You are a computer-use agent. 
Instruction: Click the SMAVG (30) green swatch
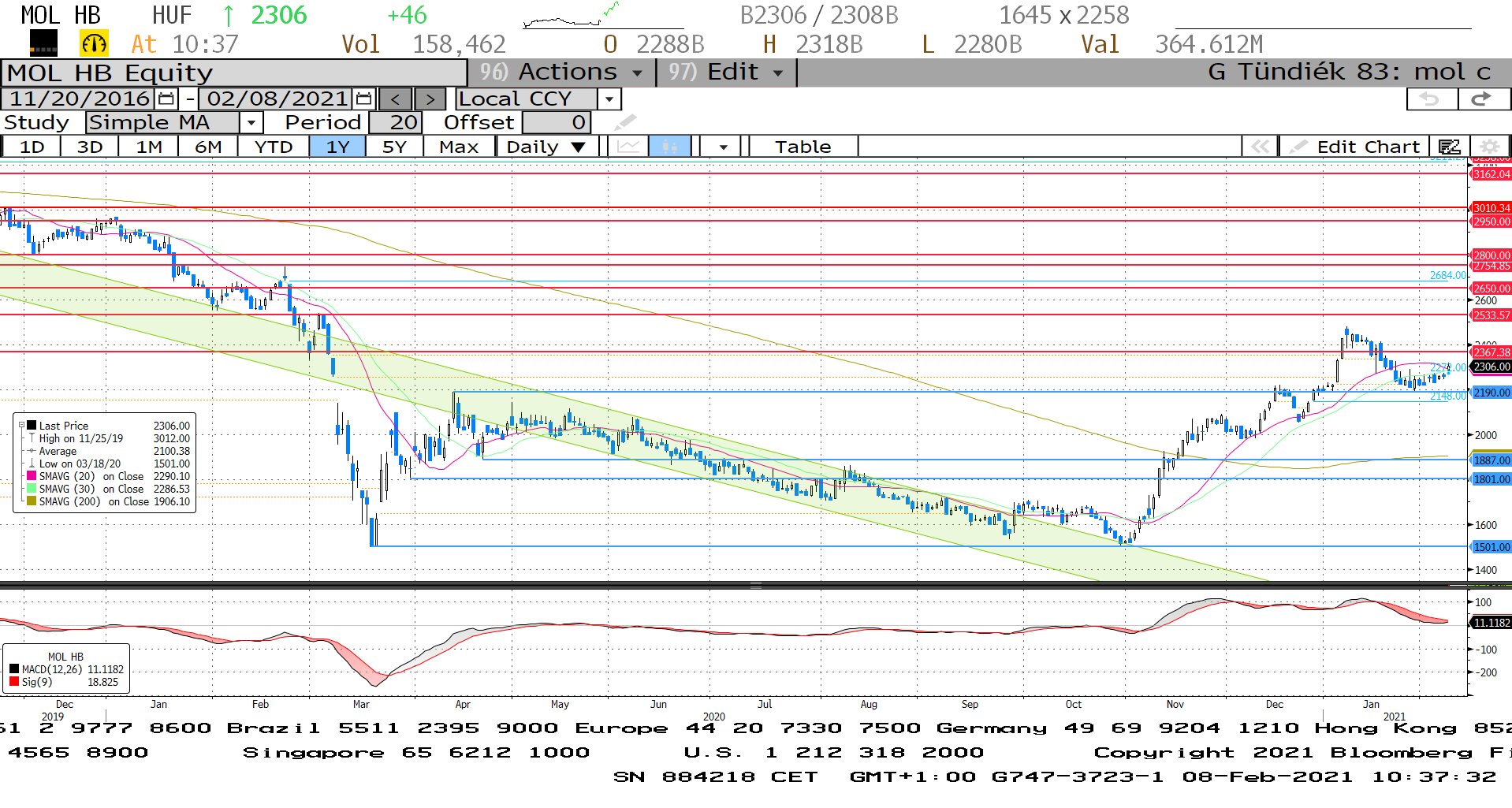(x=32, y=489)
